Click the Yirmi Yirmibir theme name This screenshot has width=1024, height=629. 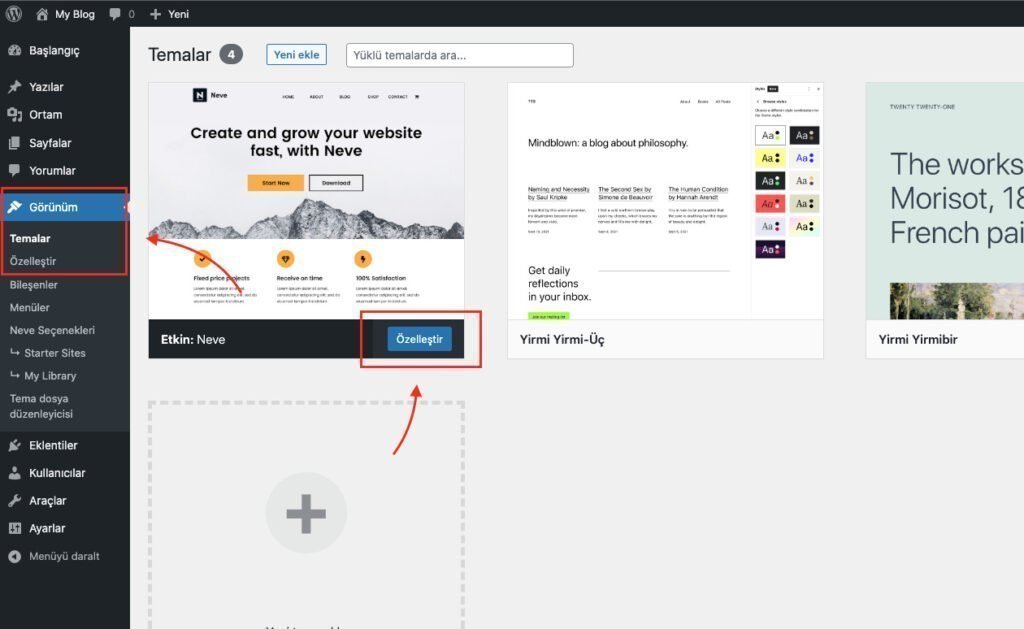point(918,340)
